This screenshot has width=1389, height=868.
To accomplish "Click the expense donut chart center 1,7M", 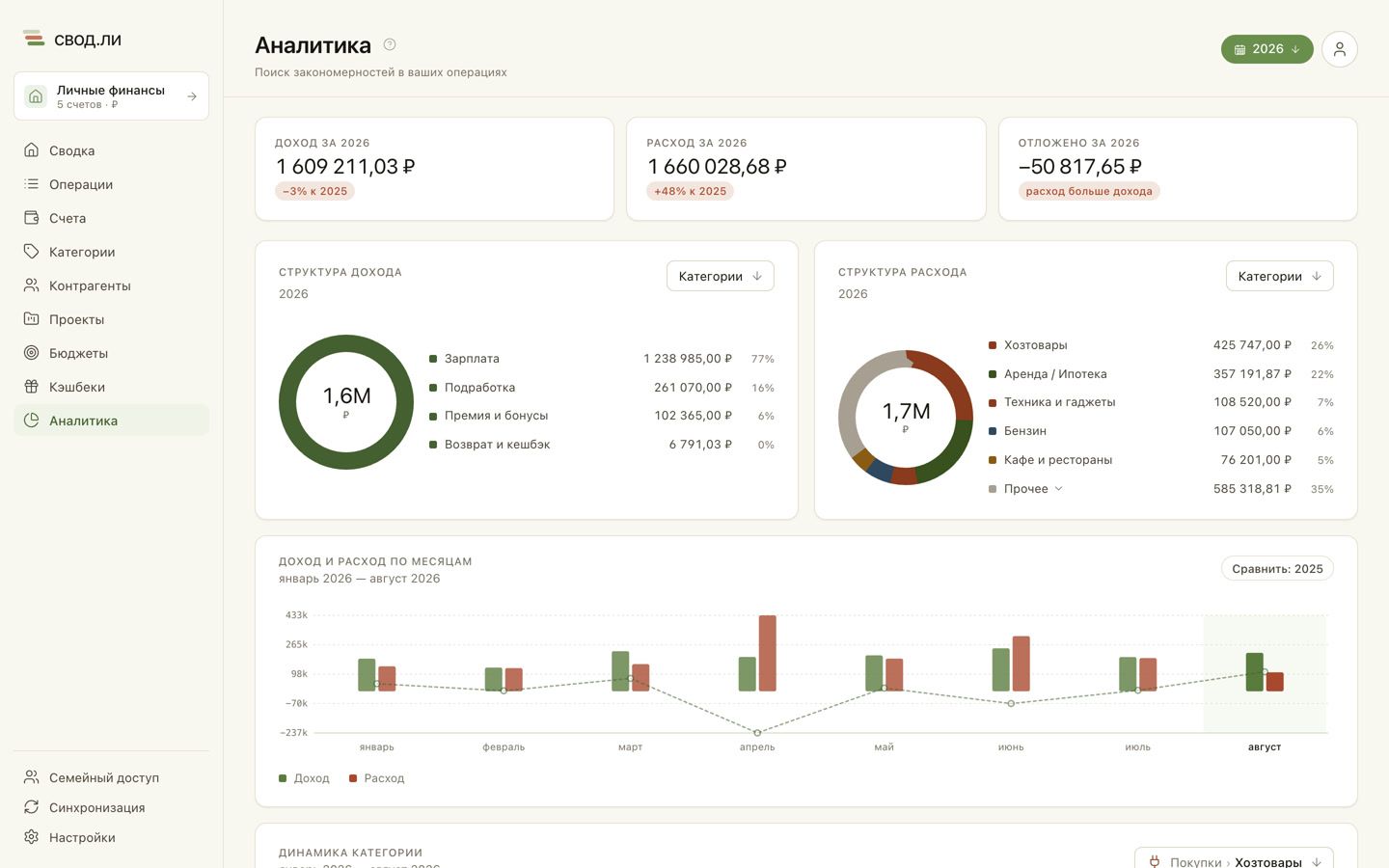I will (906, 417).
